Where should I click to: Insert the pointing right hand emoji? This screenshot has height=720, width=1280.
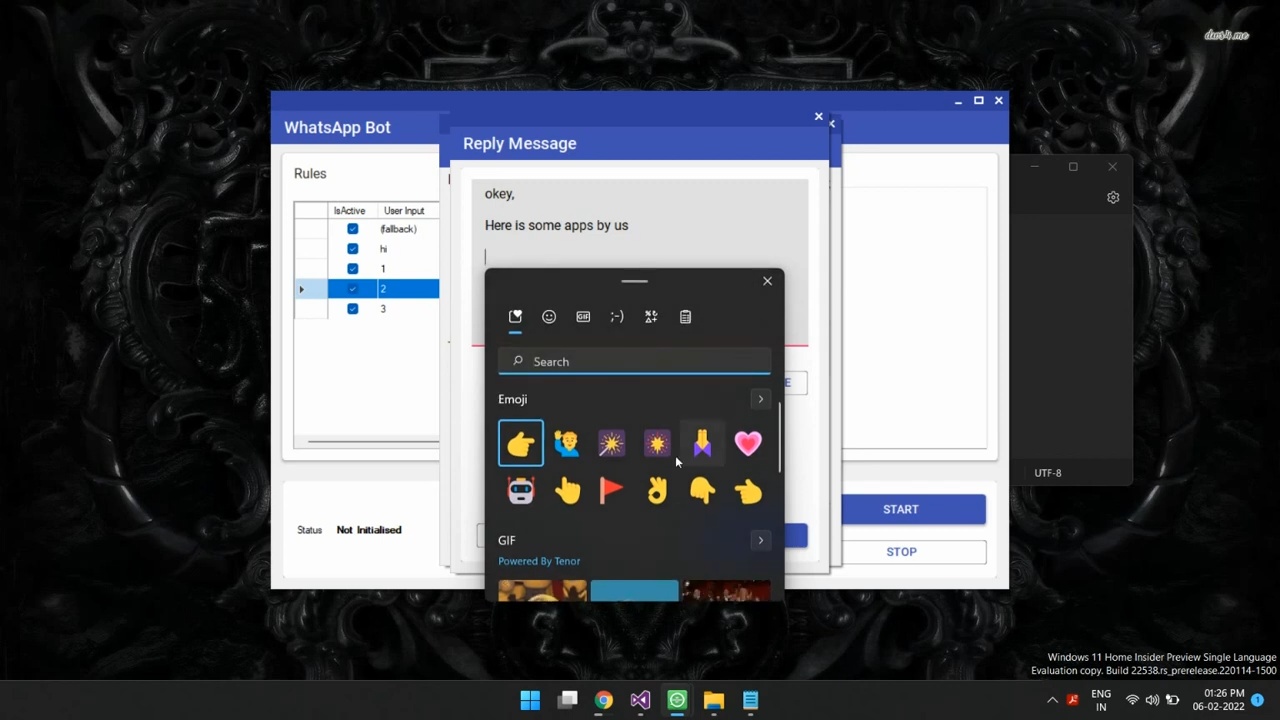pyautogui.click(x=521, y=443)
